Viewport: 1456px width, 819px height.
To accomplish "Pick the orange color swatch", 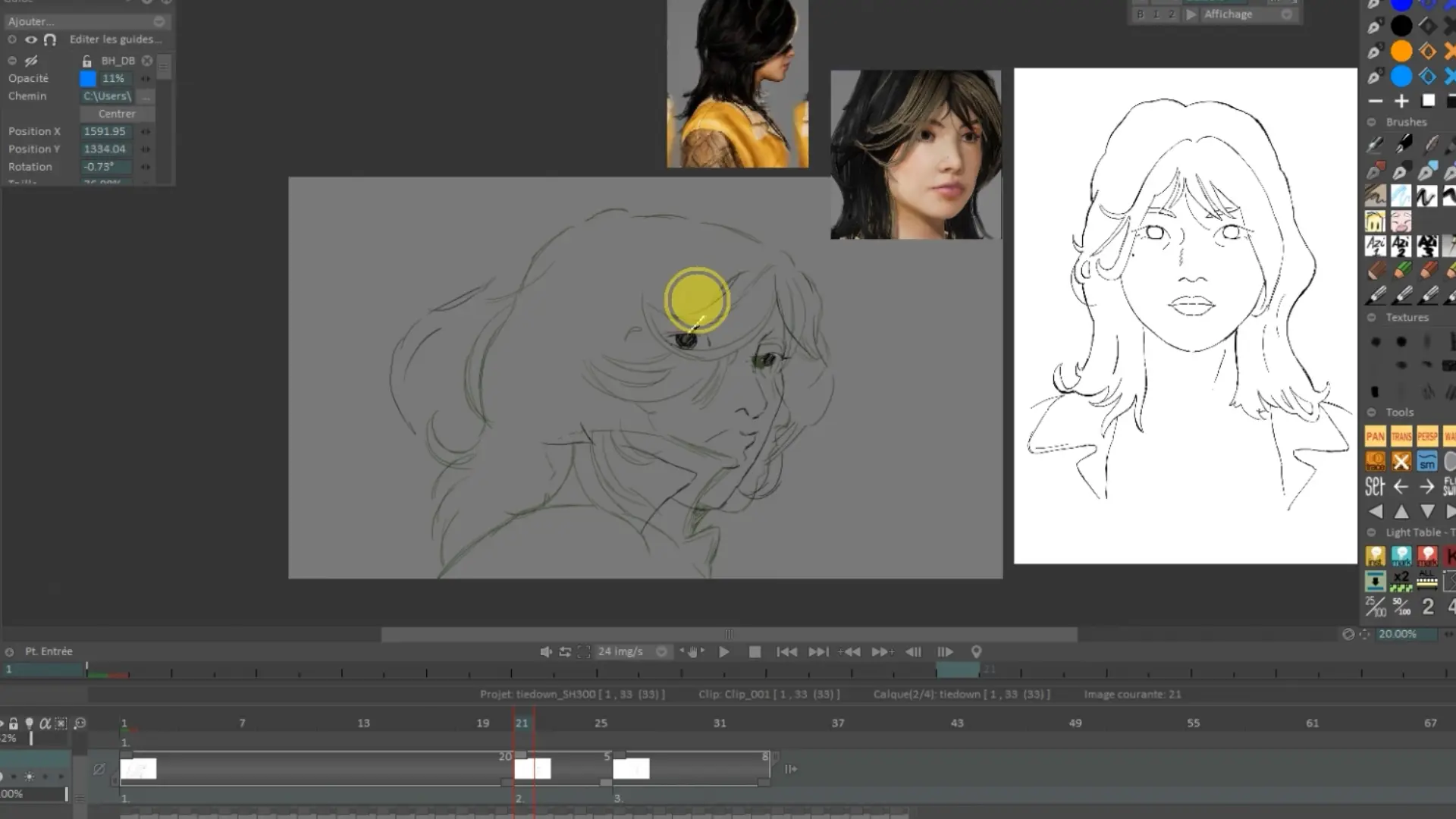I will (x=1401, y=51).
